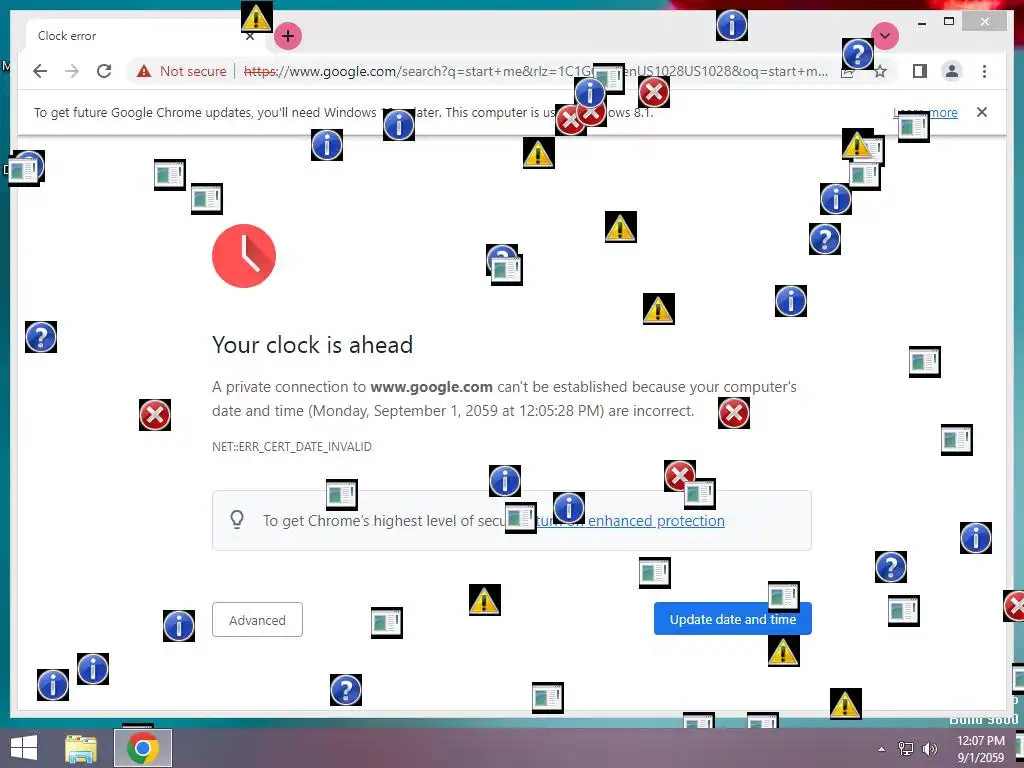This screenshot has height=768, width=1024.
Task: Open the side panel icon in toolbar
Action: click(920, 71)
